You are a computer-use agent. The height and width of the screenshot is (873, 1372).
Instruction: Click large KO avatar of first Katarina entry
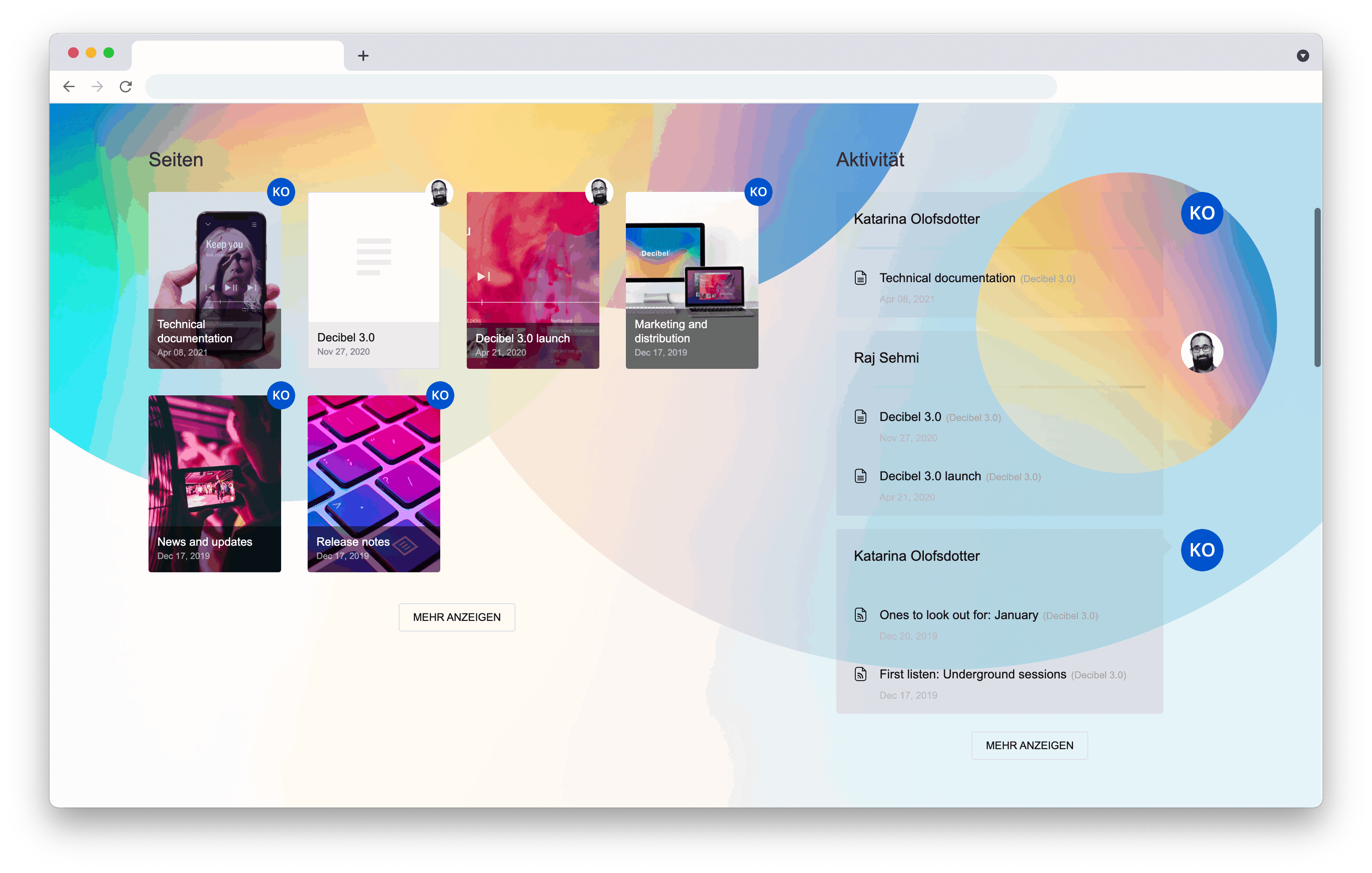(x=1202, y=213)
